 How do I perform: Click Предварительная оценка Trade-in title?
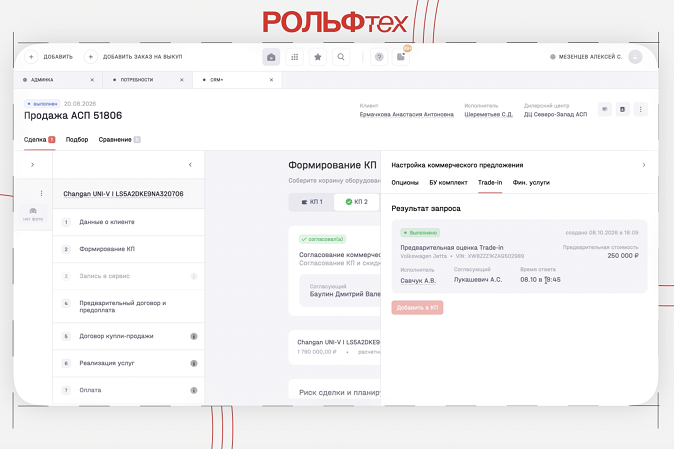[x=452, y=247]
